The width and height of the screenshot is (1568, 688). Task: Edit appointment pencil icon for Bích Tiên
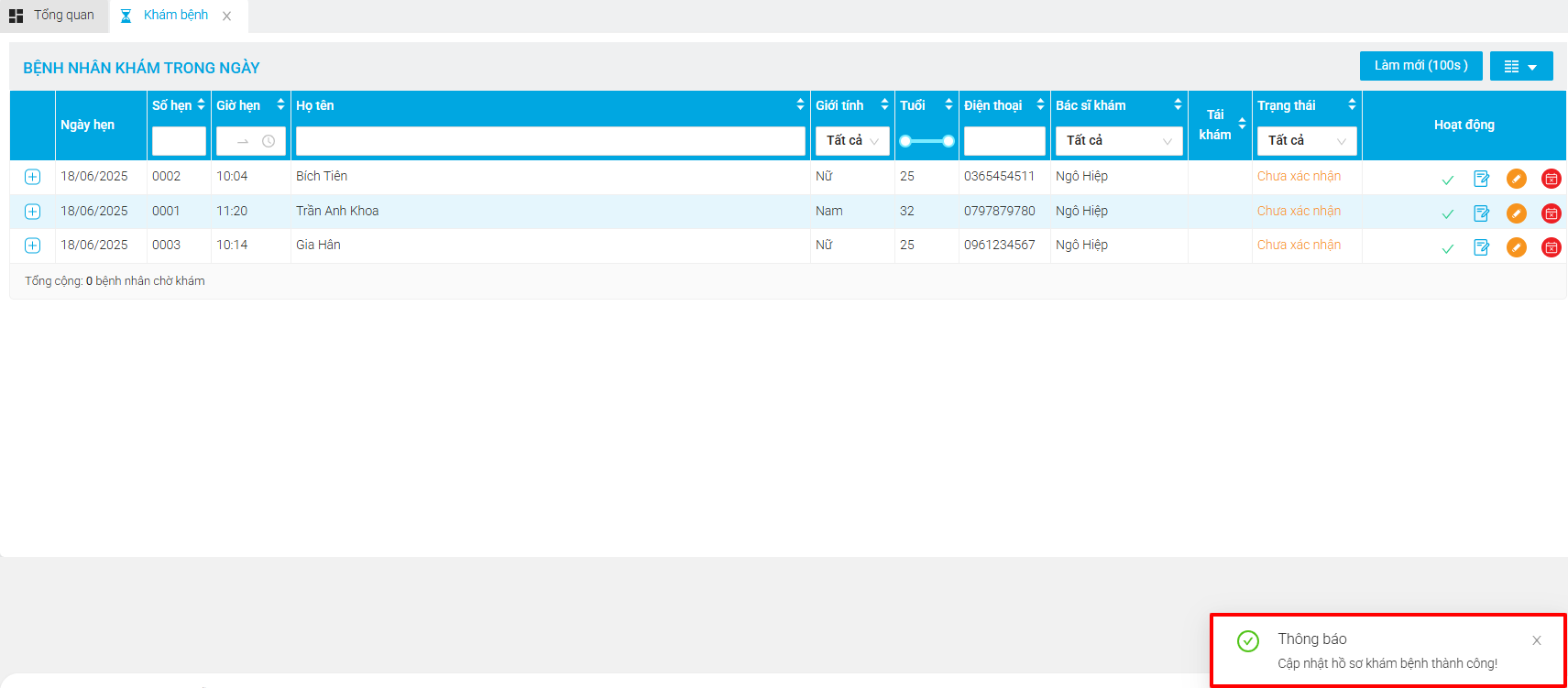click(1517, 179)
